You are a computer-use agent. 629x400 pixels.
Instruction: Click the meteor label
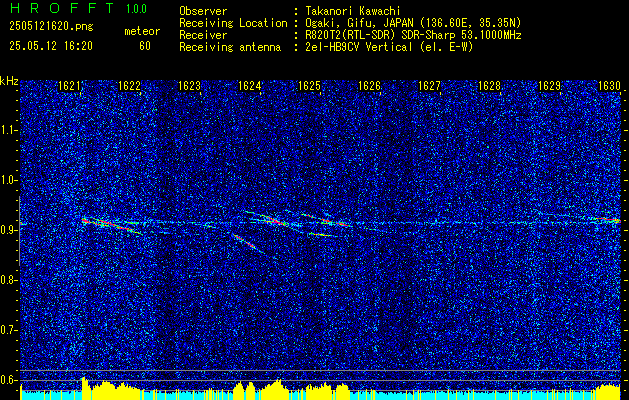tap(142, 31)
